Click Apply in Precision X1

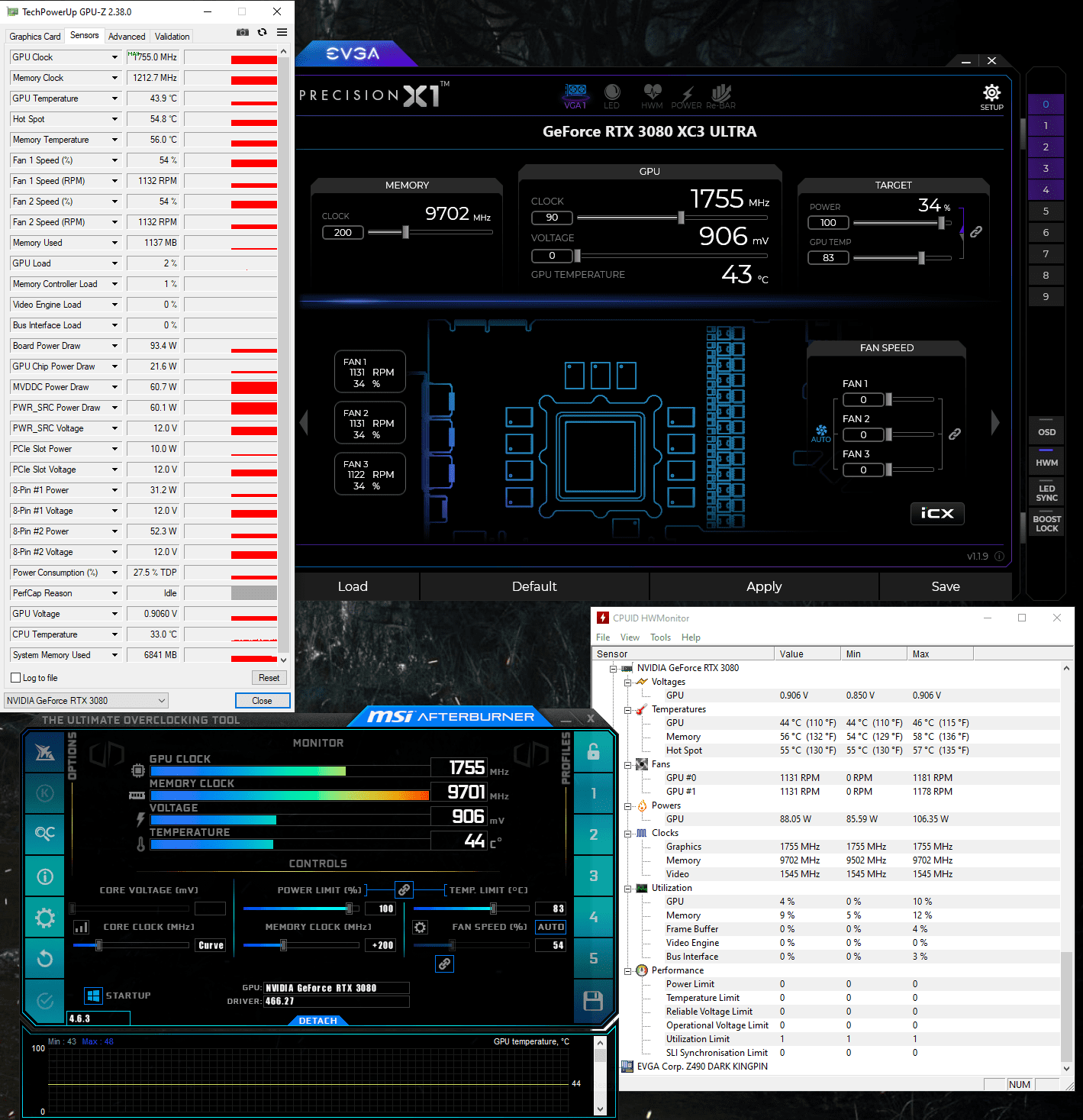click(x=764, y=586)
